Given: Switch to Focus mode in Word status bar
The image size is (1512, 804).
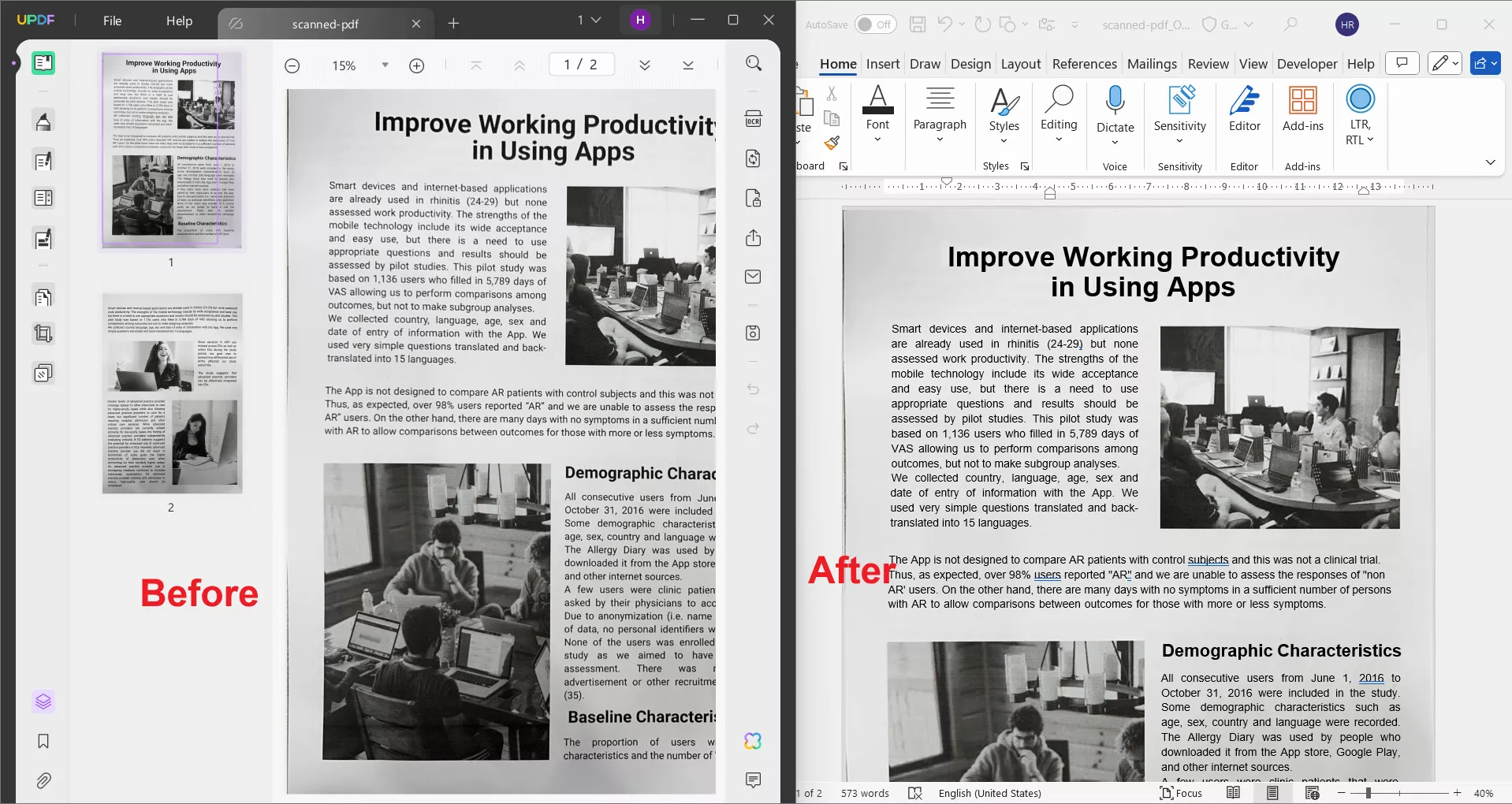Looking at the screenshot, I should (x=1181, y=793).
